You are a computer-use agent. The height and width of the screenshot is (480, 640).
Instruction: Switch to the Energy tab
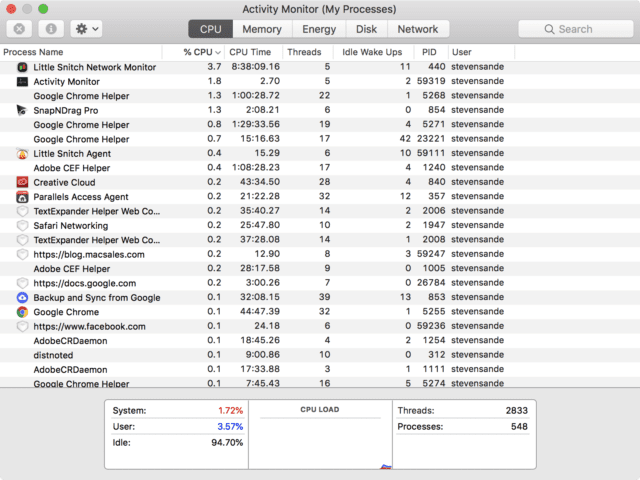[x=319, y=29]
